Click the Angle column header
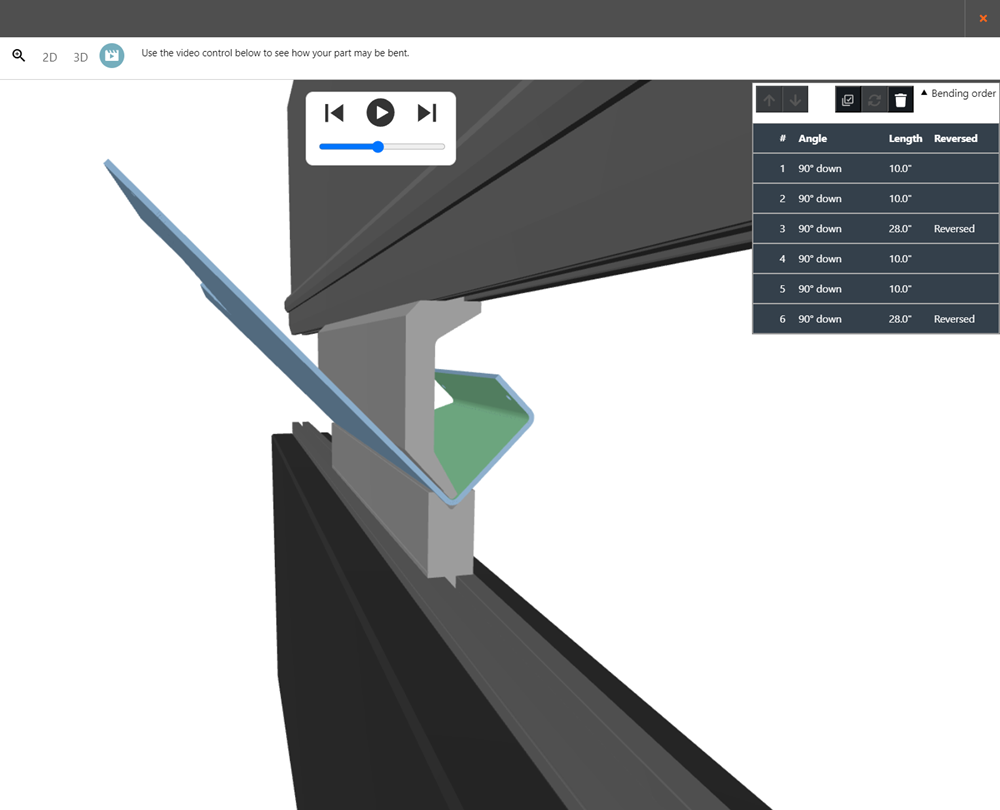The image size is (1000, 810). (812, 138)
